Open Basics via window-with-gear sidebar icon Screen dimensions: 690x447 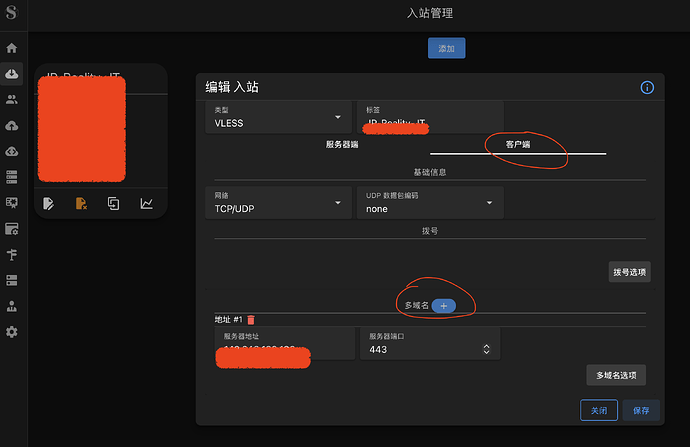pos(12,229)
